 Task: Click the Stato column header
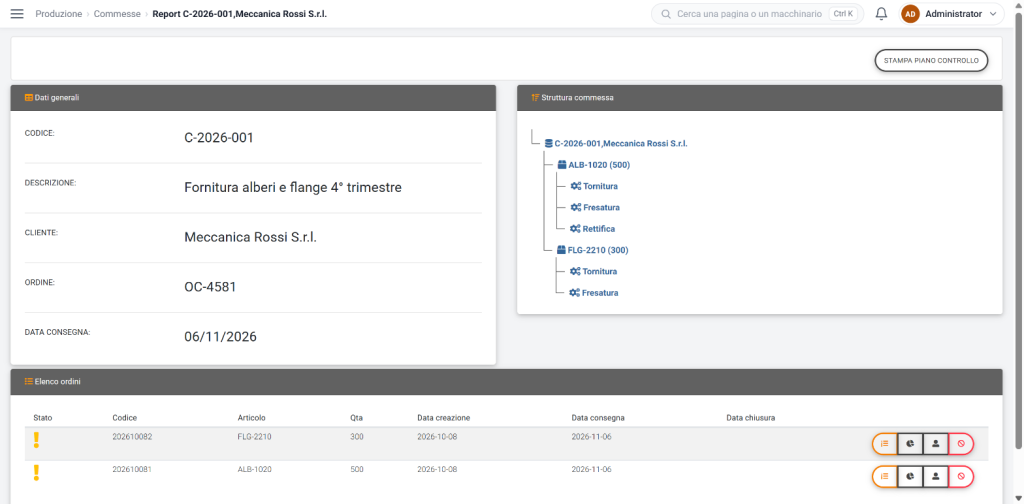pyautogui.click(x=42, y=418)
